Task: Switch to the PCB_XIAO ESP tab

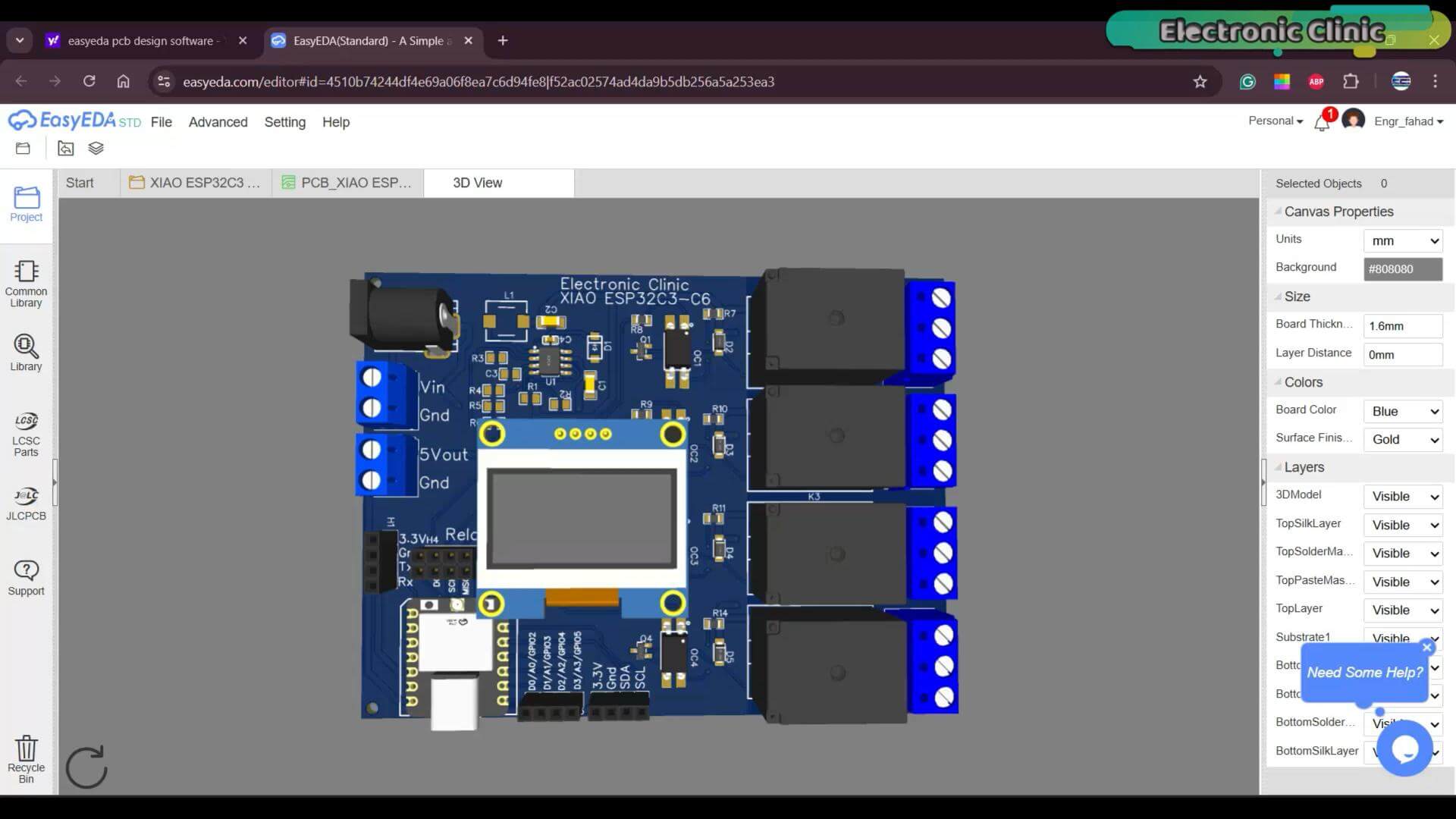Action: pos(347,183)
